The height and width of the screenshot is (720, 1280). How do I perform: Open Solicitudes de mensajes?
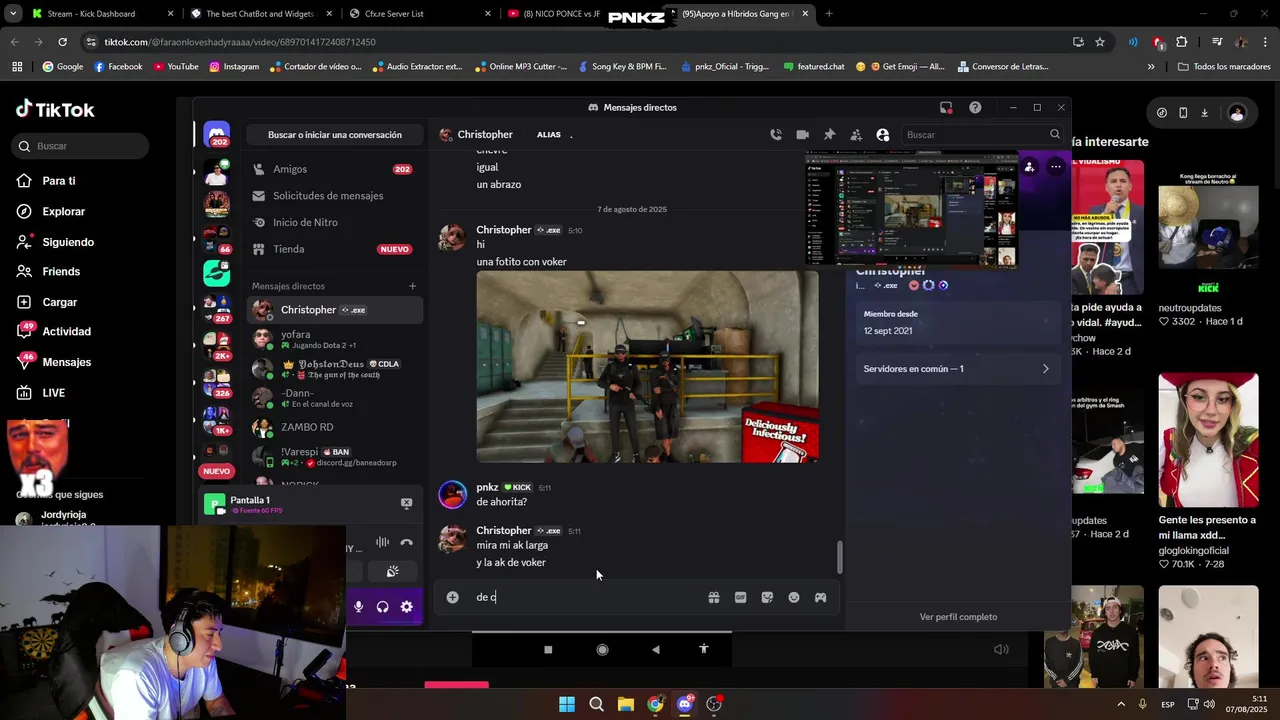(334, 196)
